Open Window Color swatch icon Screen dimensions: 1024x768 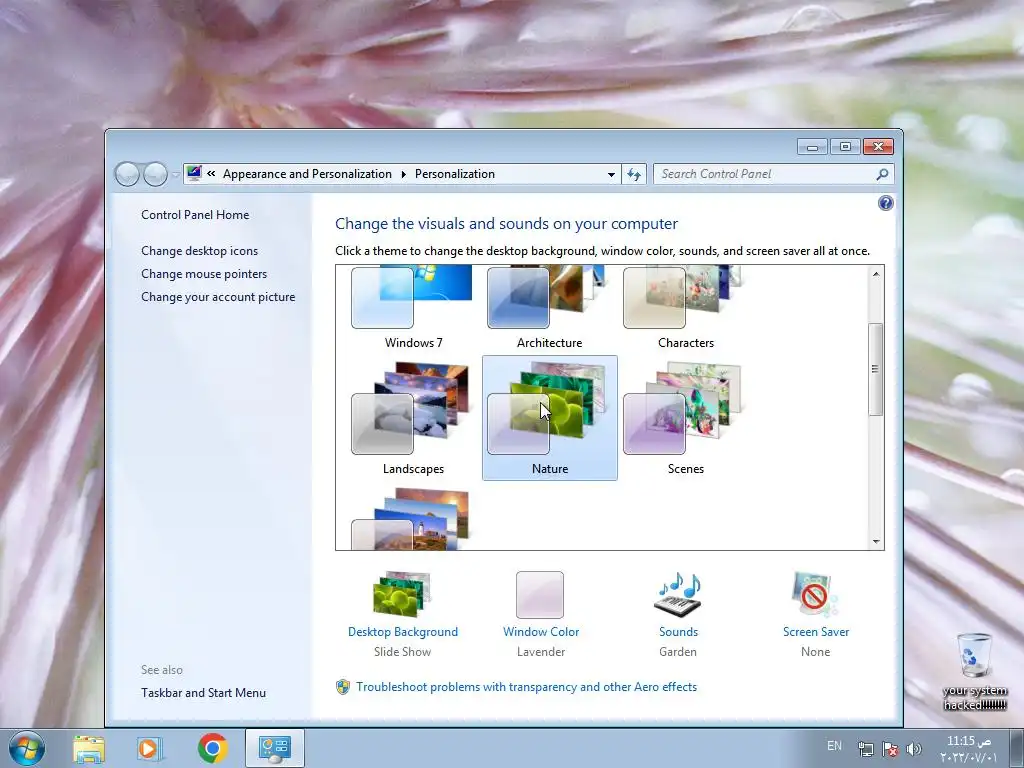(x=540, y=594)
